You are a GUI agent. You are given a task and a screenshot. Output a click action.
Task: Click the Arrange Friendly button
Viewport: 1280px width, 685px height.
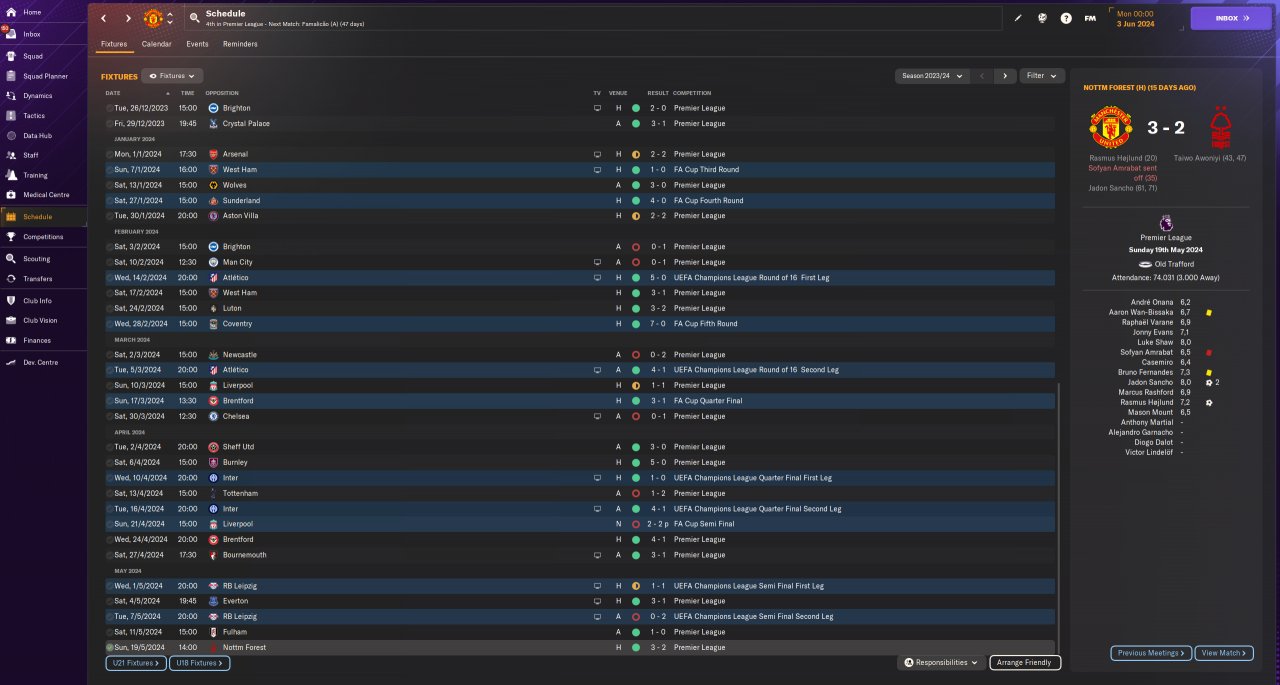[x=1025, y=663]
